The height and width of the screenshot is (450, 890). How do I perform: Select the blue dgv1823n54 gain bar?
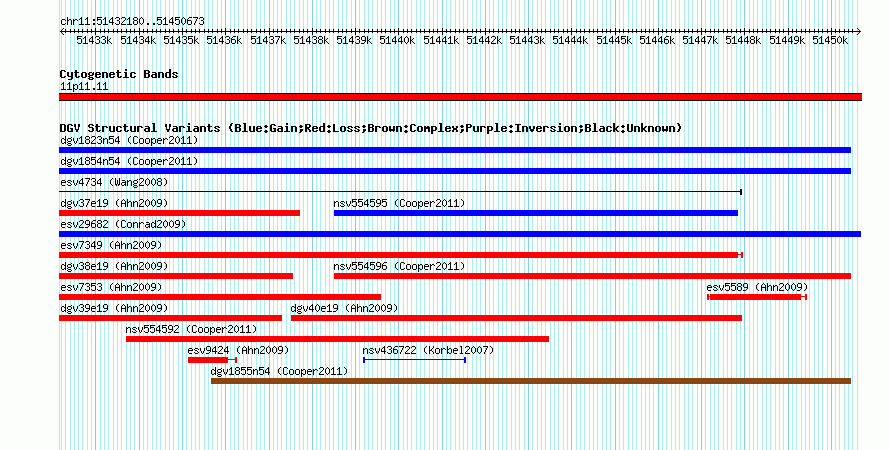455,150
